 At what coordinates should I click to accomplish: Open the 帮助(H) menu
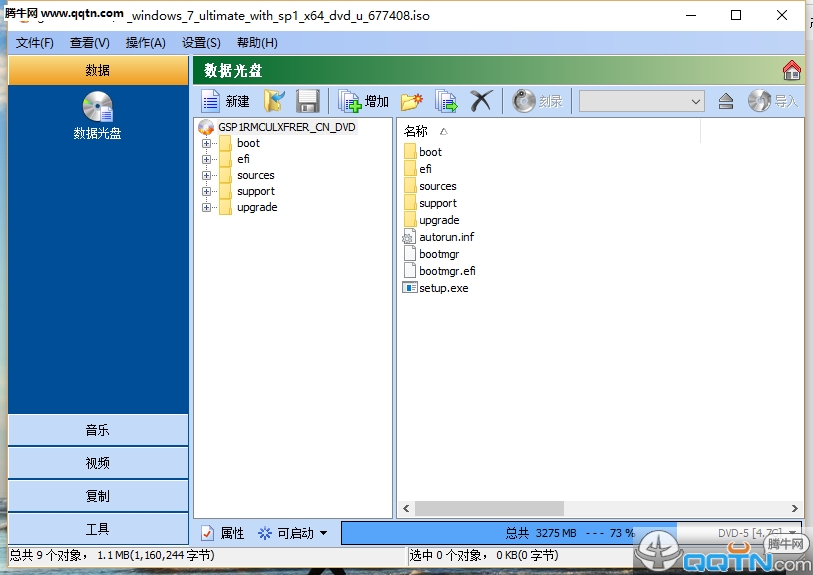point(257,43)
